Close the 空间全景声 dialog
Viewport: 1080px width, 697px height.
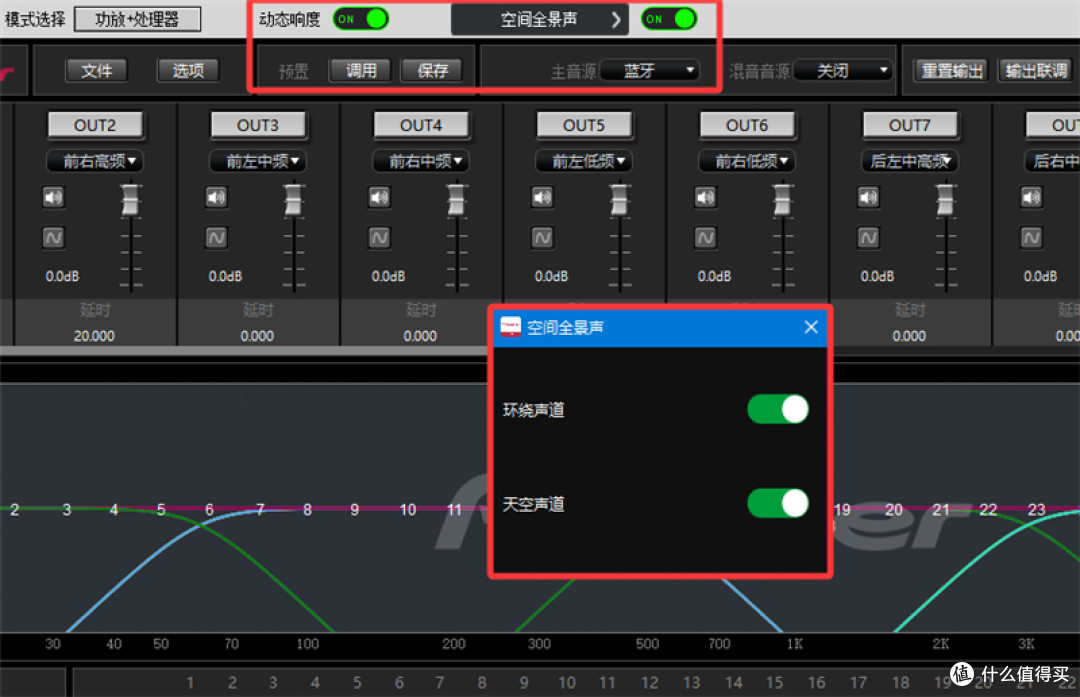(811, 326)
